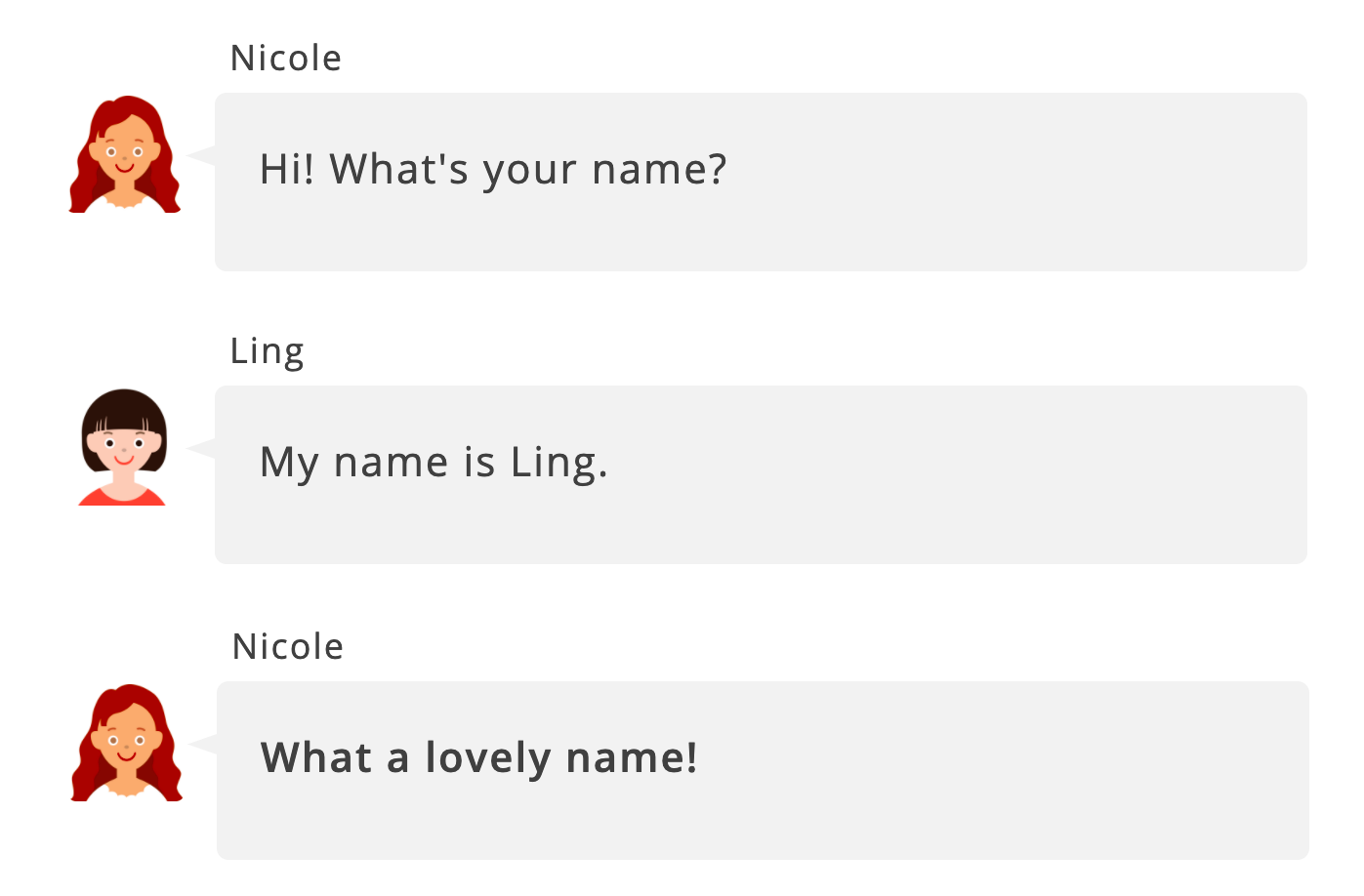Click bubble tail of "Hi! What's your name?" message

203,155
